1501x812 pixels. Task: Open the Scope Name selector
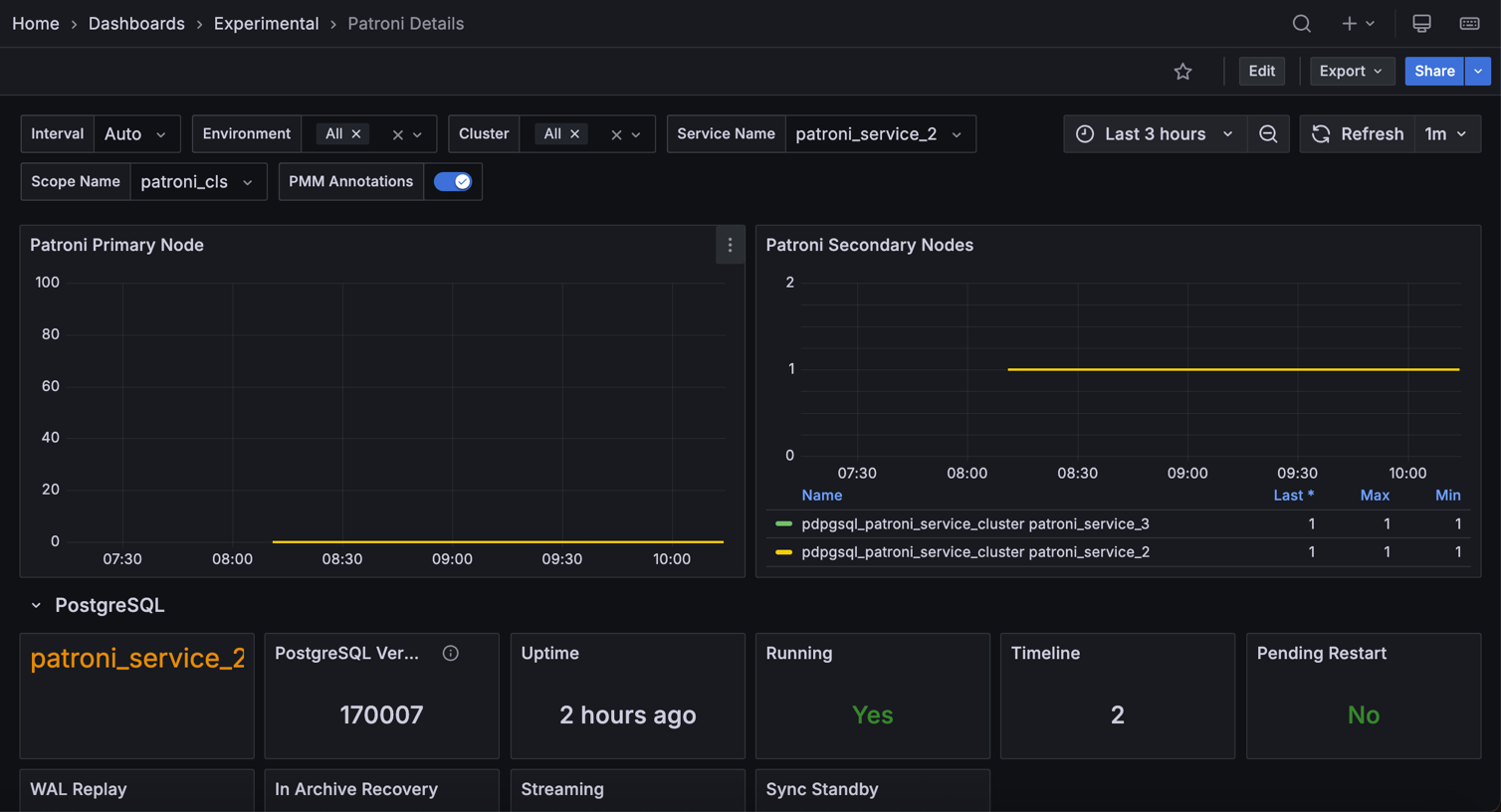(x=198, y=181)
